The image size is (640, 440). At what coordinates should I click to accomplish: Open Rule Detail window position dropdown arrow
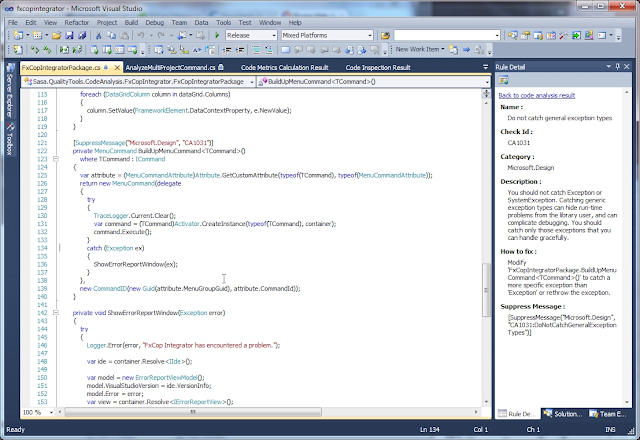[609, 66]
